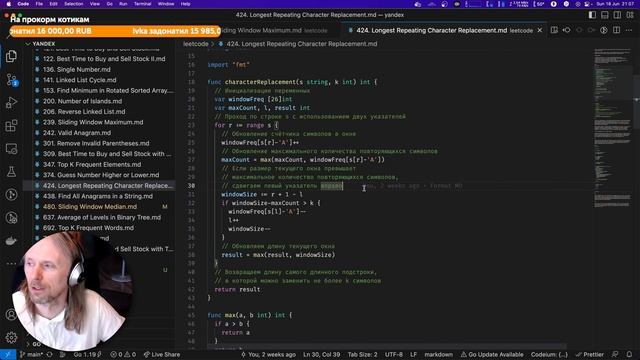Open the Terminal menu

coord(142,4)
